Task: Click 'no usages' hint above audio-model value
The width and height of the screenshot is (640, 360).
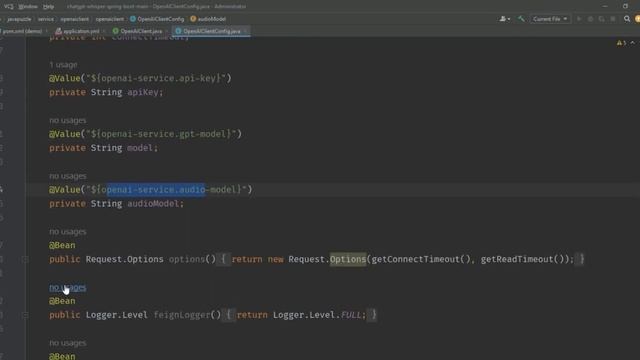Action: [68, 176]
